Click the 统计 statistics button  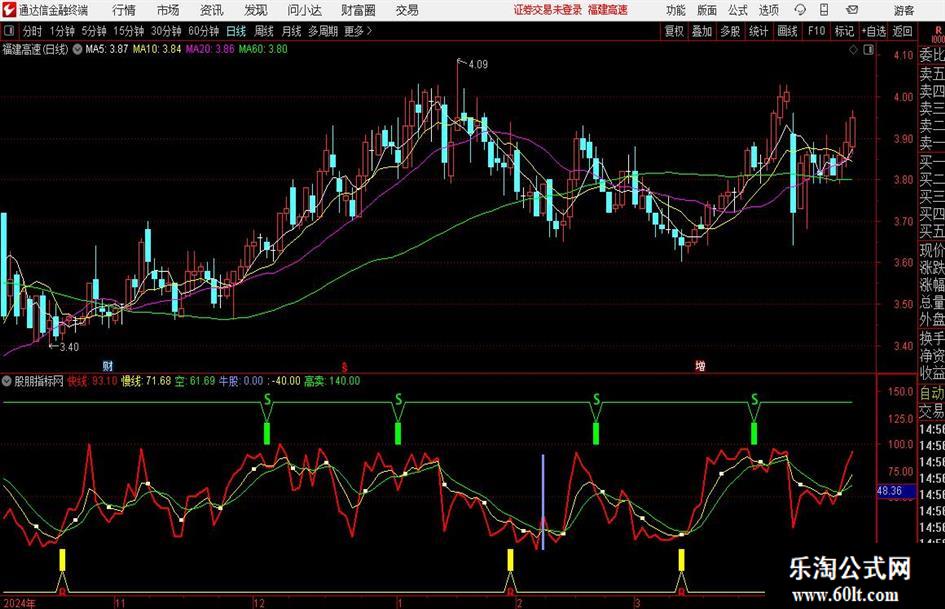[758, 31]
